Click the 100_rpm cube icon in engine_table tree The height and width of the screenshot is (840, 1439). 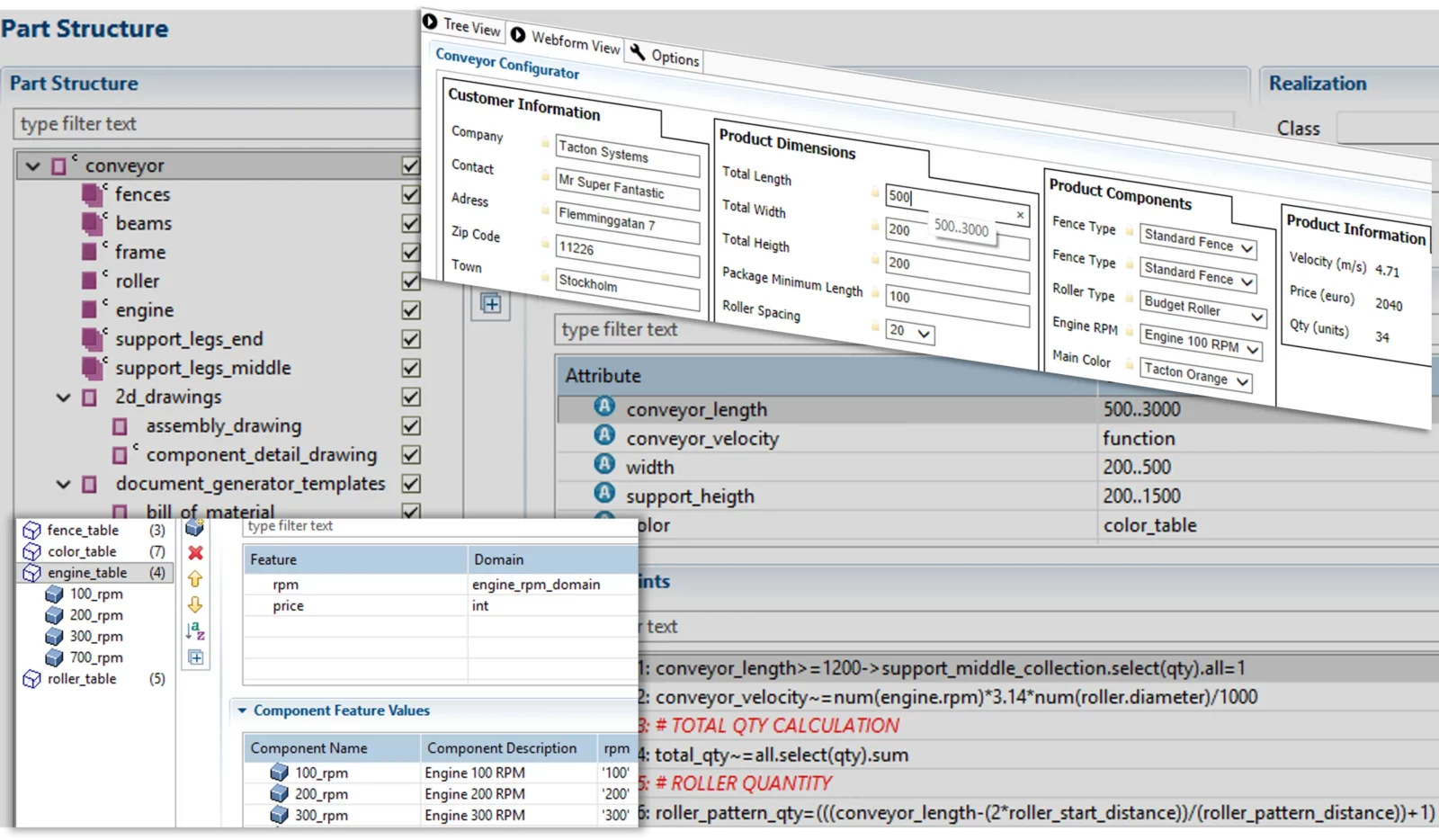tap(54, 594)
